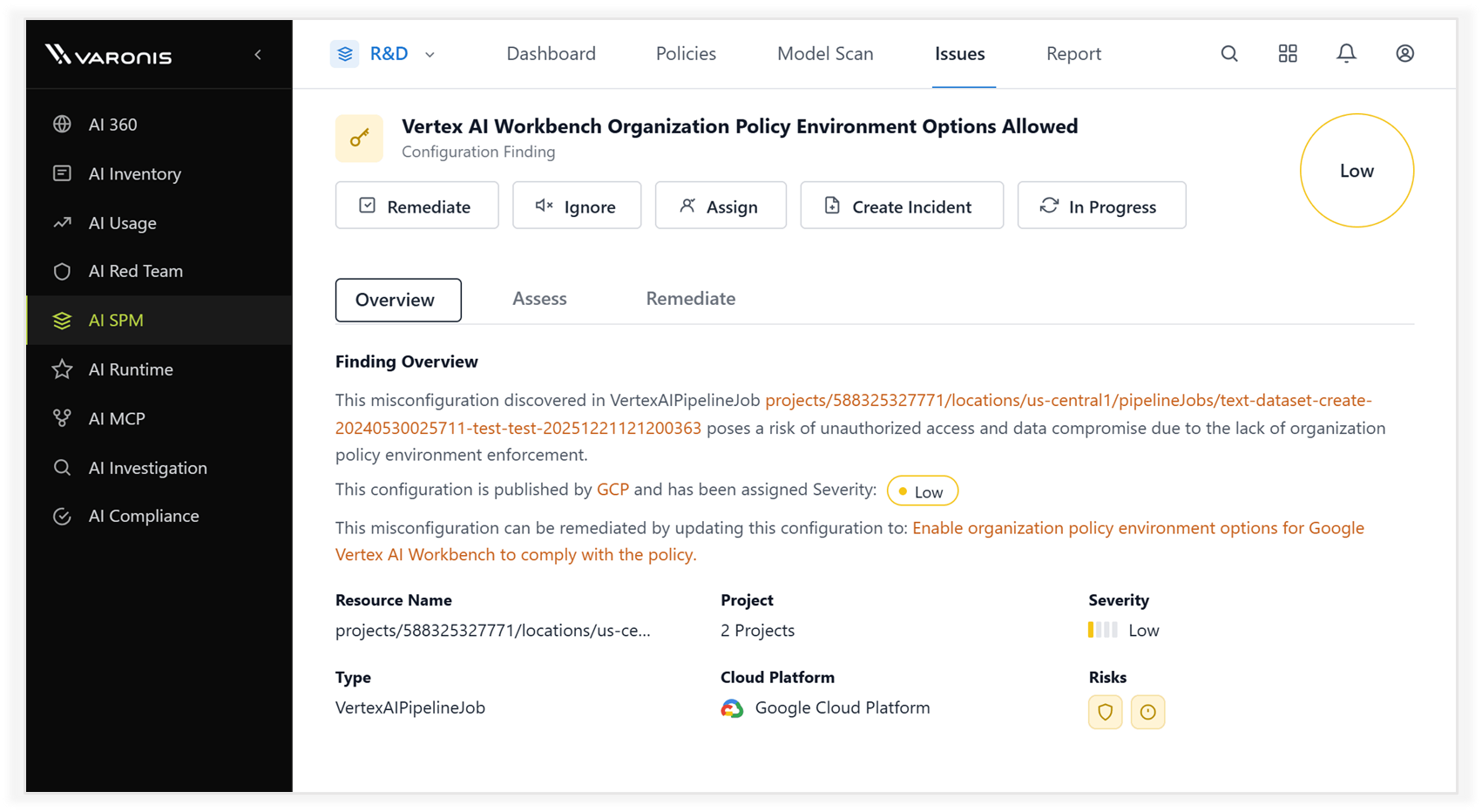Select the Overview sub-tab

(398, 300)
